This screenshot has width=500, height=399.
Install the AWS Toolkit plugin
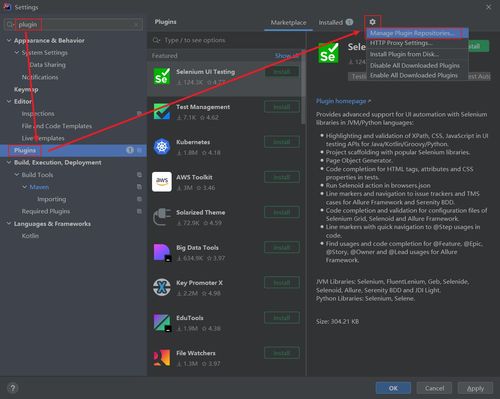tap(282, 177)
